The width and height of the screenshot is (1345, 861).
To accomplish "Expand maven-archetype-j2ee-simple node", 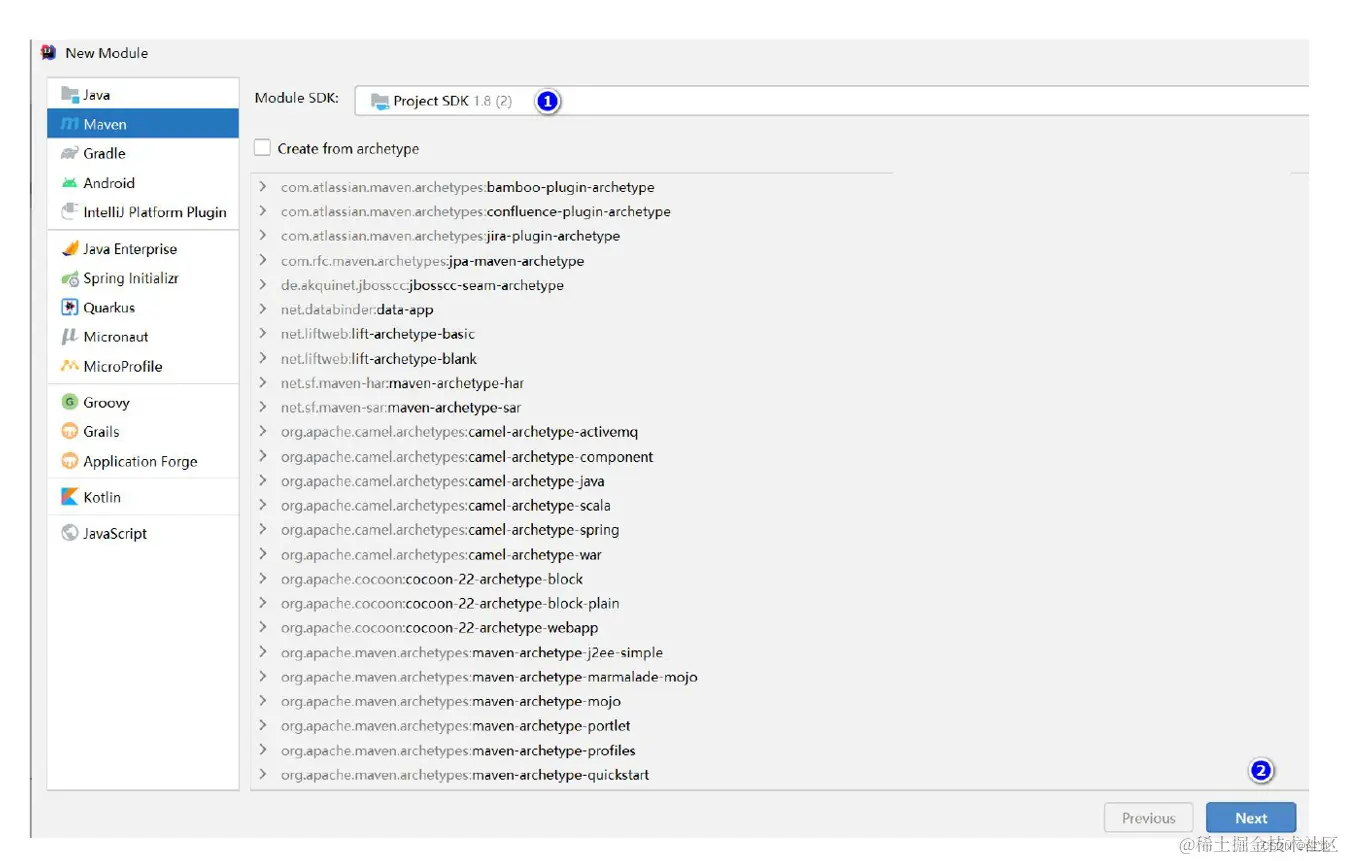I will pos(263,652).
